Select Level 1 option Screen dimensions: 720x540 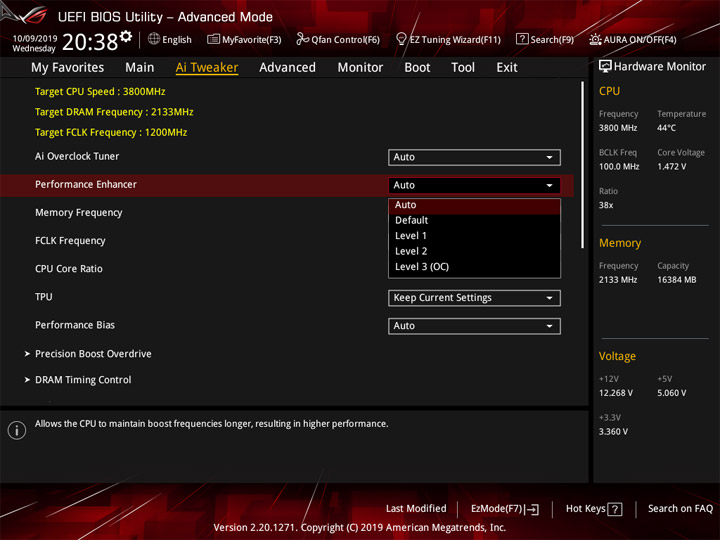[474, 236]
